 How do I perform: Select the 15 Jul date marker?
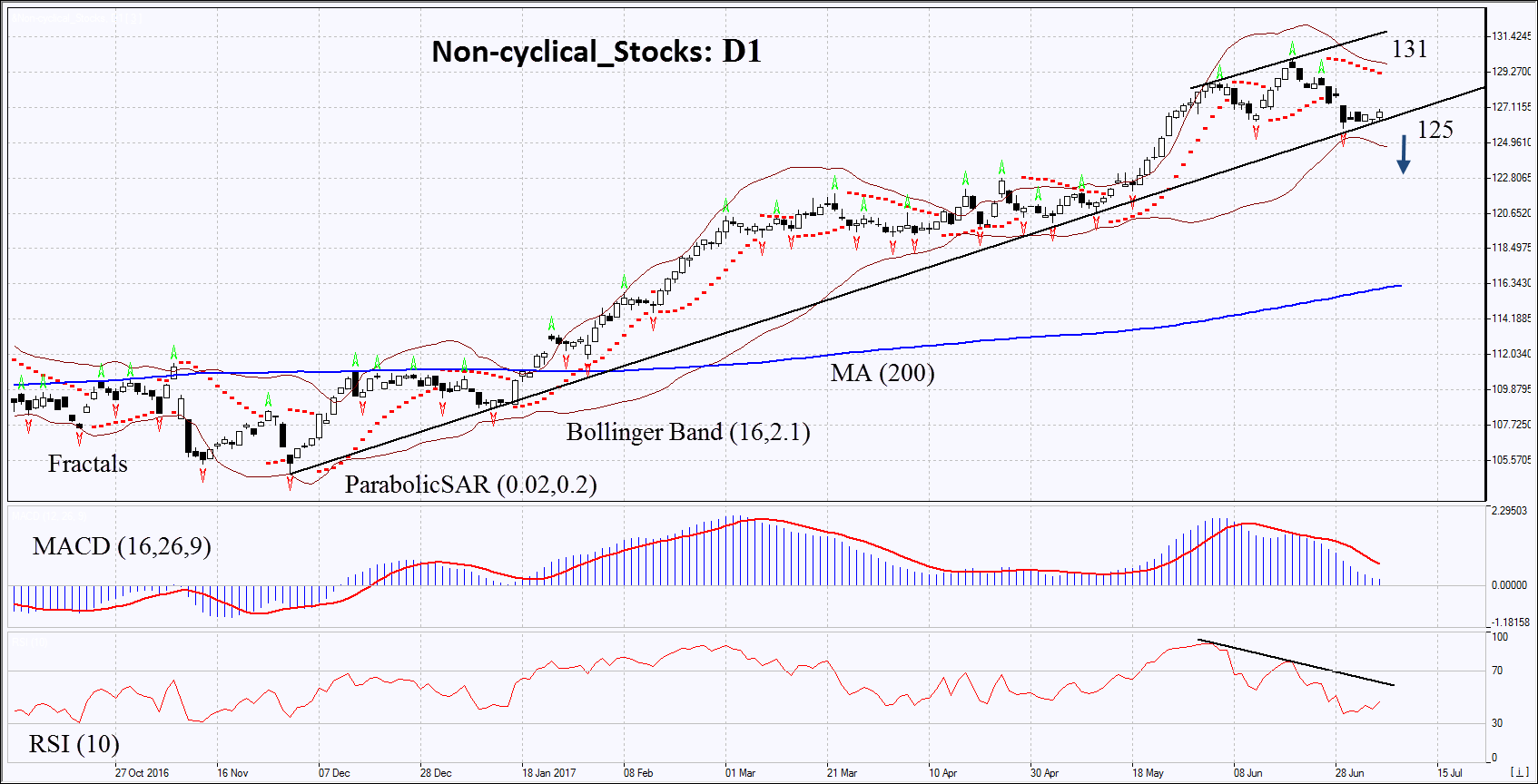tap(1450, 773)
